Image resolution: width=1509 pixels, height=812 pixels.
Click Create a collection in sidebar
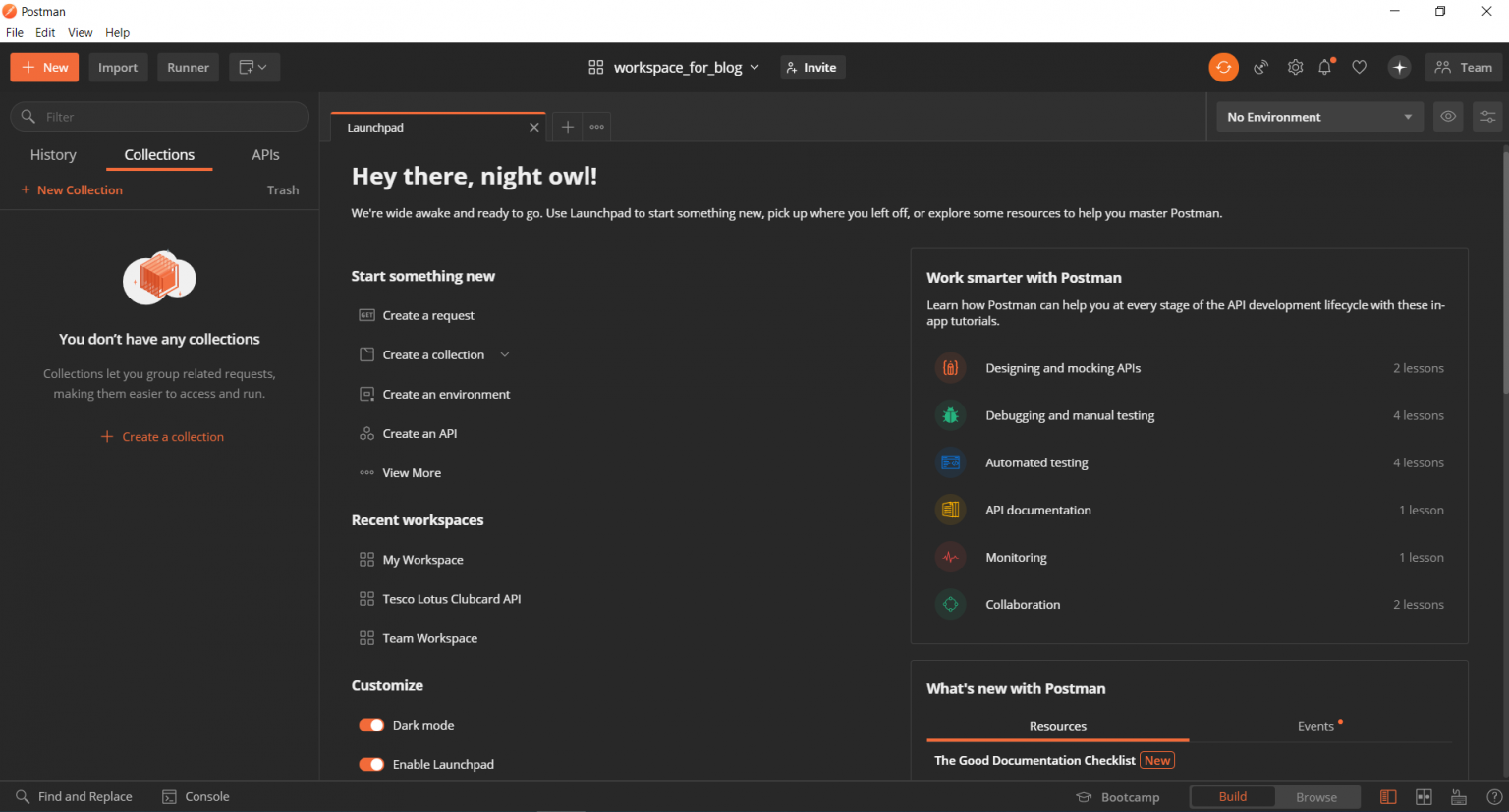[x=163, y=436]
